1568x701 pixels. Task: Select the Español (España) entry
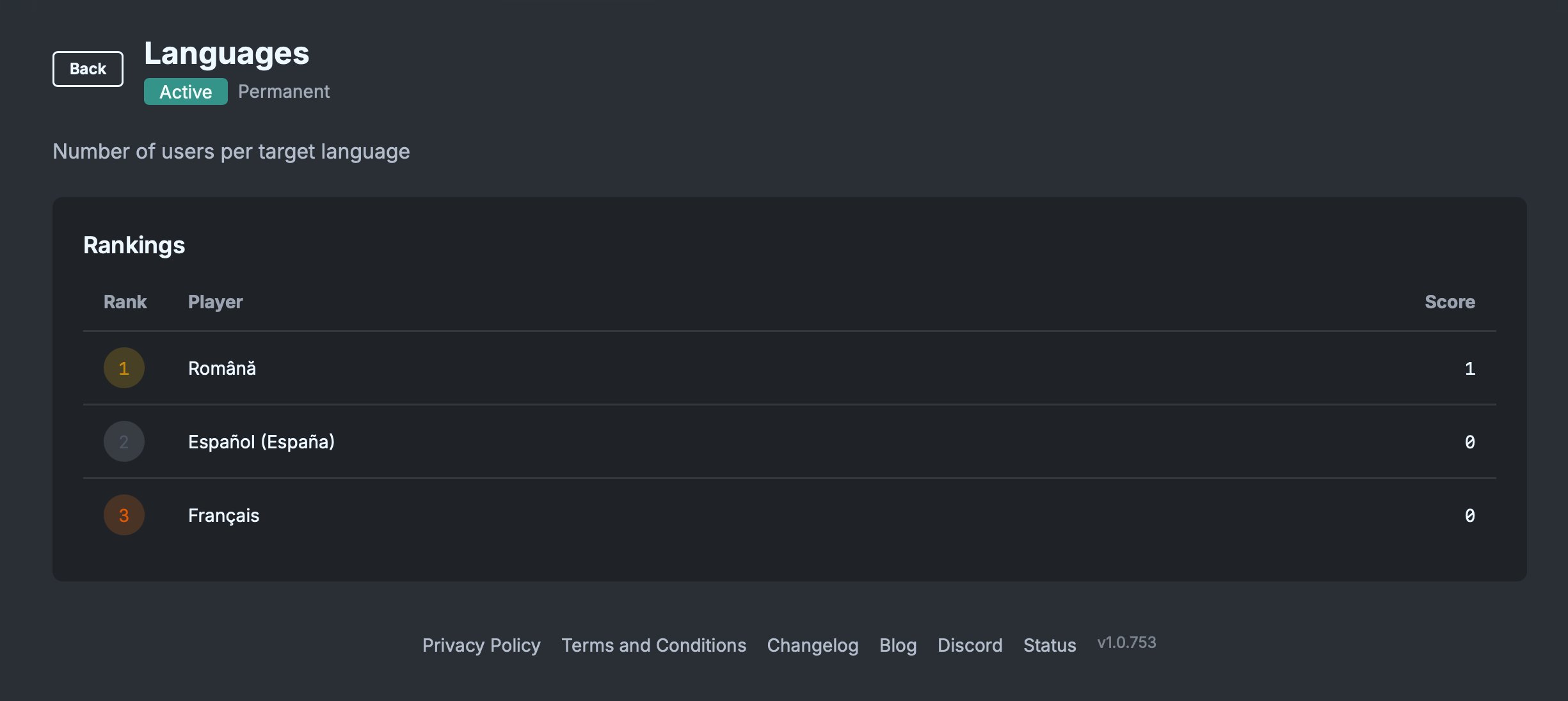point(261,442)
